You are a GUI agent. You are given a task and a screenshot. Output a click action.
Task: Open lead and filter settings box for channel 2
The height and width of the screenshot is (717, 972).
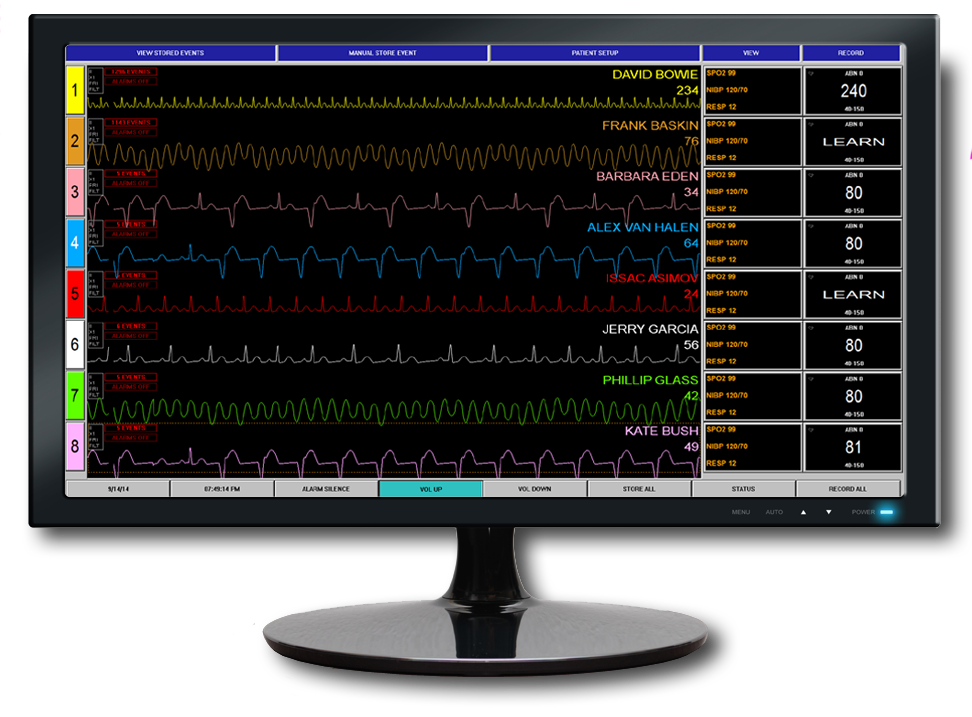click(x=95, y=131)
